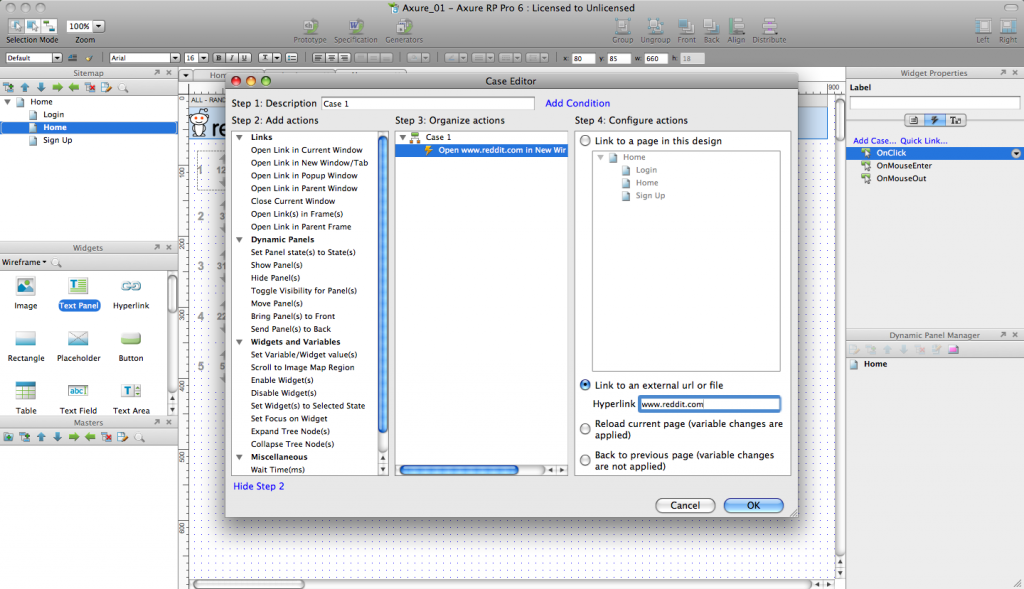Select Sign Up page in Sitemap

point(57,140)
